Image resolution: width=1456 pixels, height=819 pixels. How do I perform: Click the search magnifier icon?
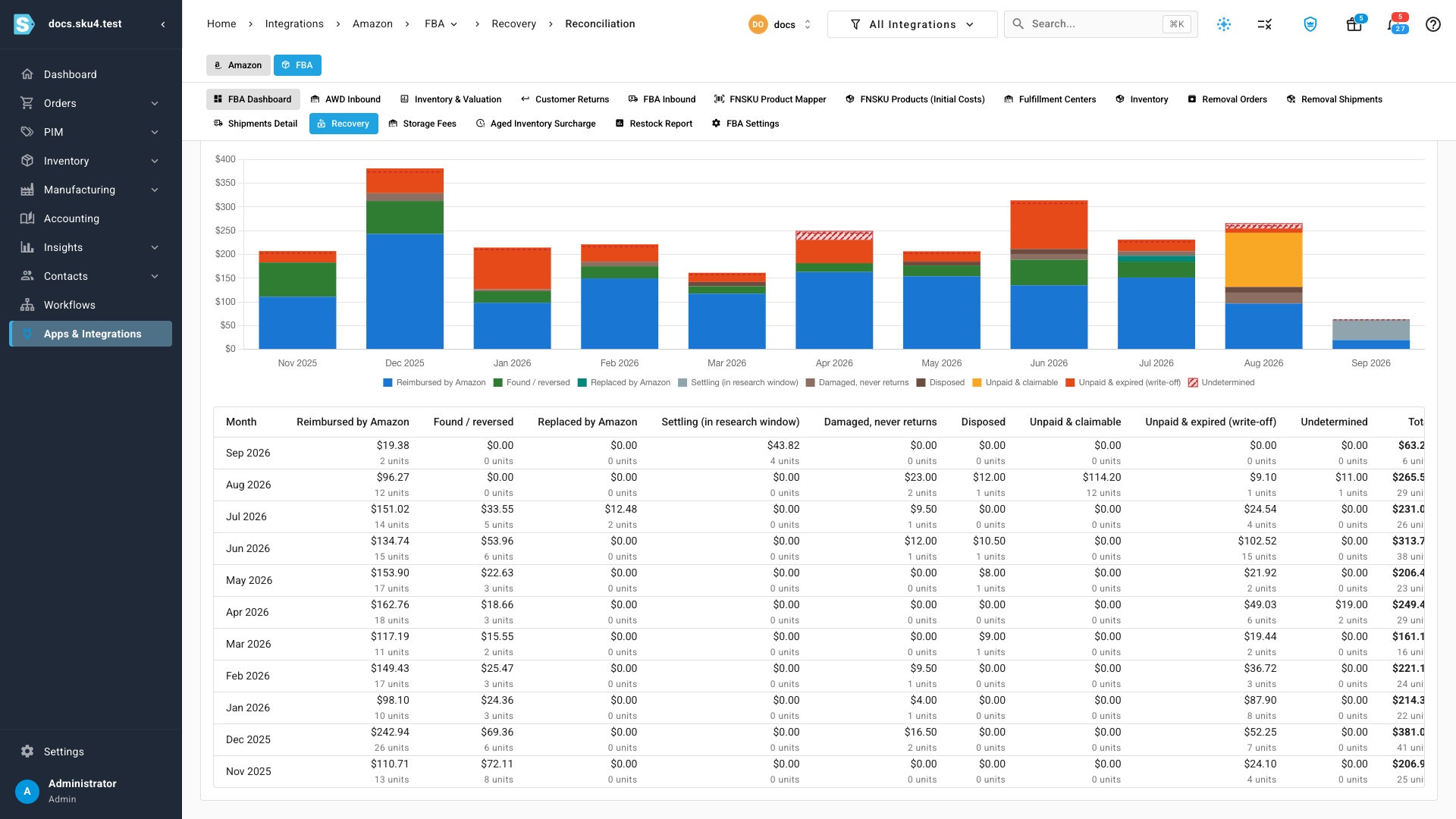coord(1018,24)
